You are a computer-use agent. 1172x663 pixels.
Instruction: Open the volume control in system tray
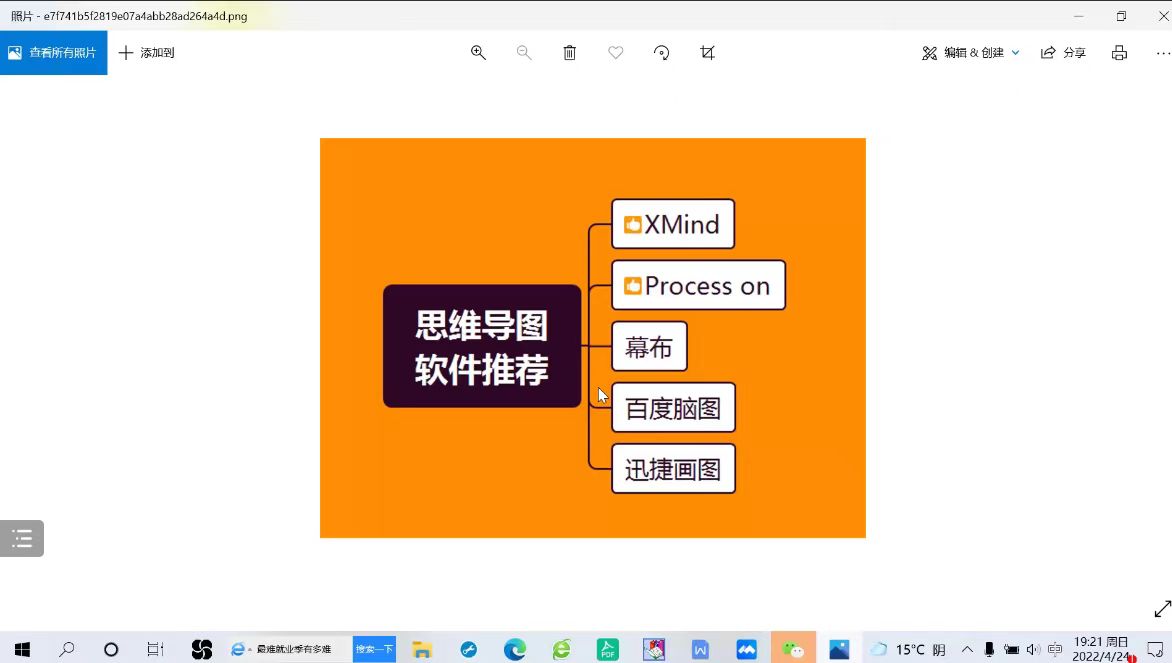(x=1033, y=650)
